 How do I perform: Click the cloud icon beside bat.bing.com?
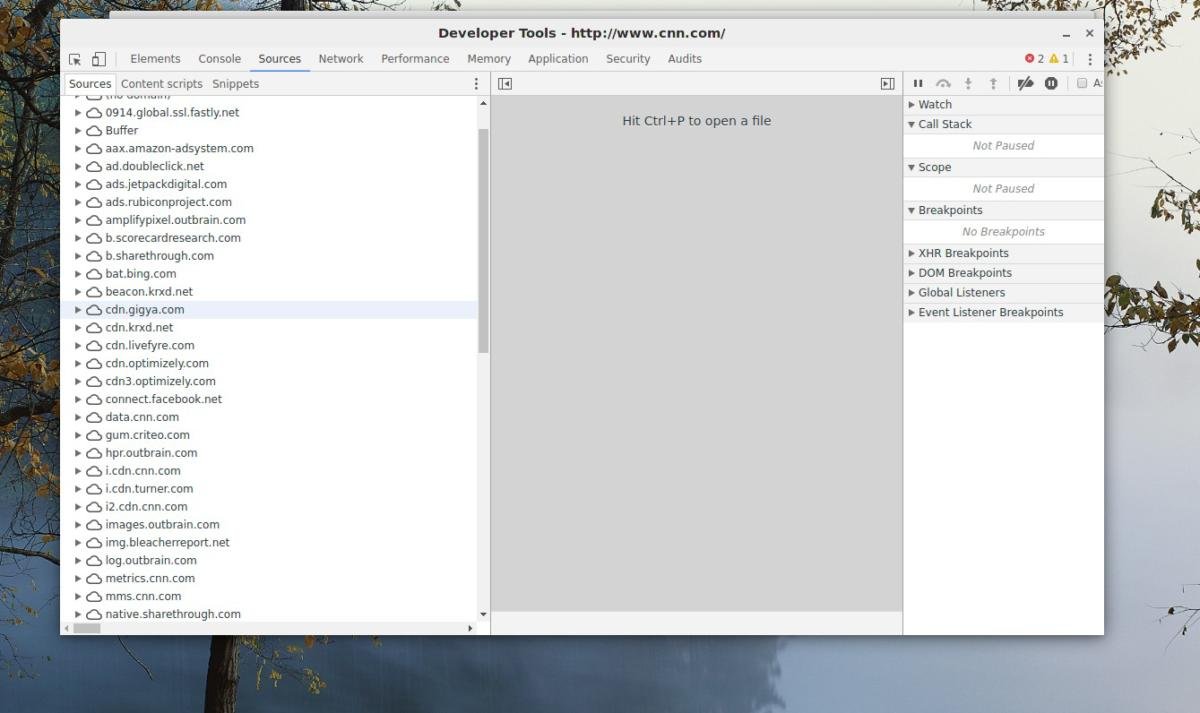click(94, 274)
